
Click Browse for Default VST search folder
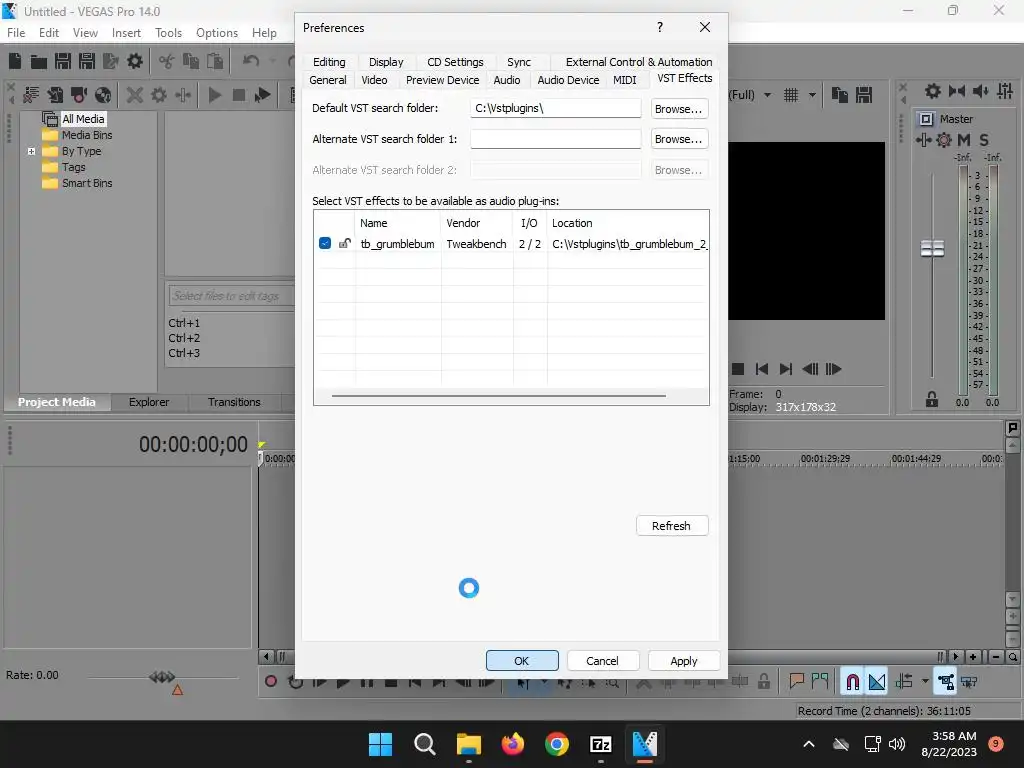click(x=679, y=109)
